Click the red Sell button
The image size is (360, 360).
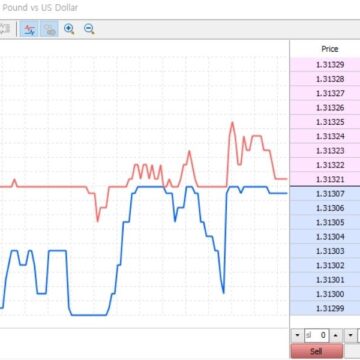coord(317,351)
